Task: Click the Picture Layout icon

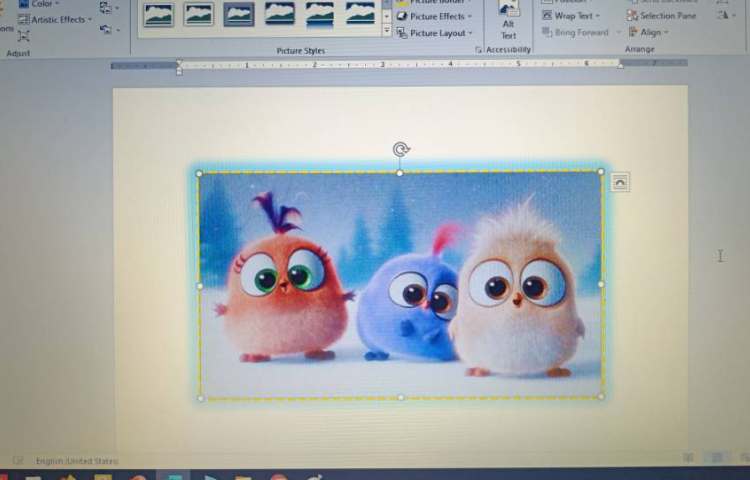Action: tap(402, 33)
